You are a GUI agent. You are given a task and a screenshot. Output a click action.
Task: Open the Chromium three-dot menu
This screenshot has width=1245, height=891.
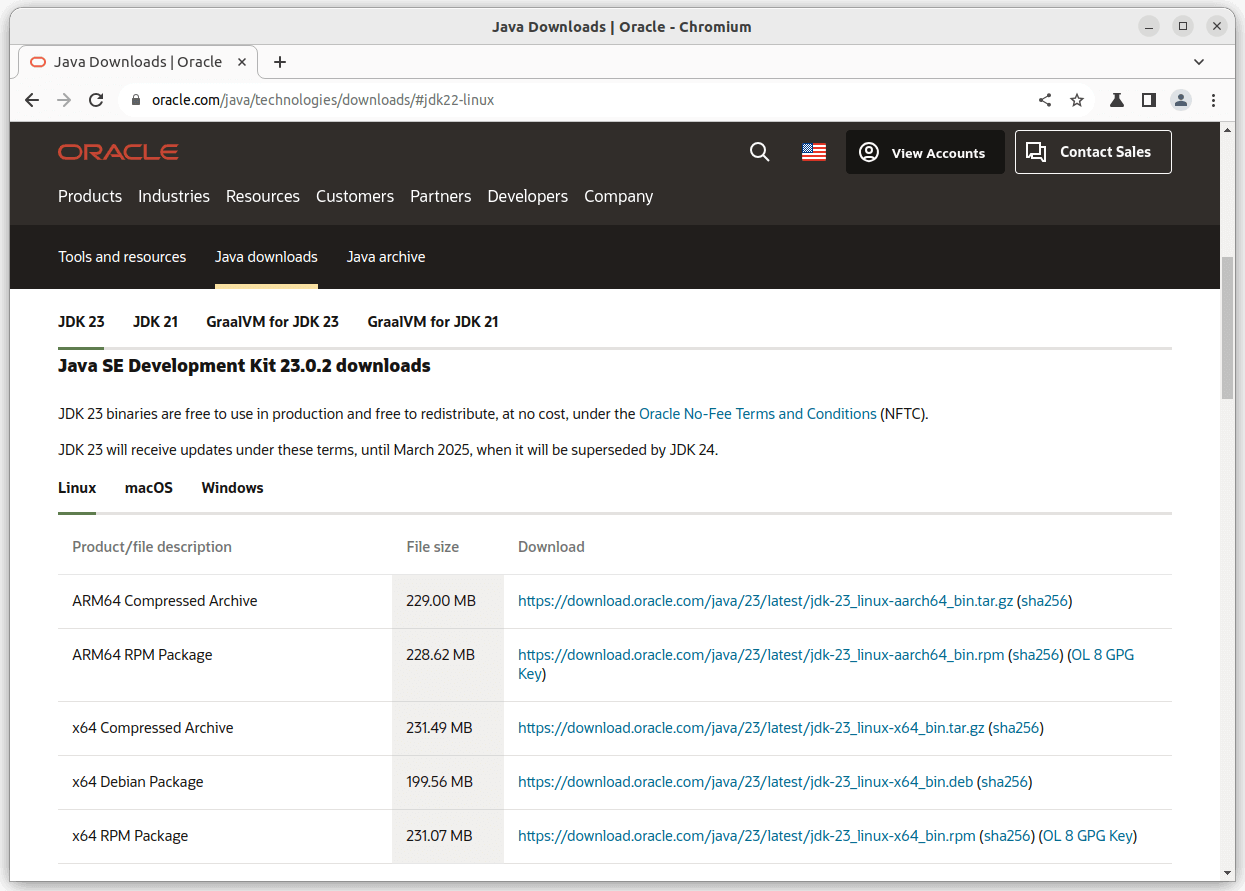tap(1213, 100)
